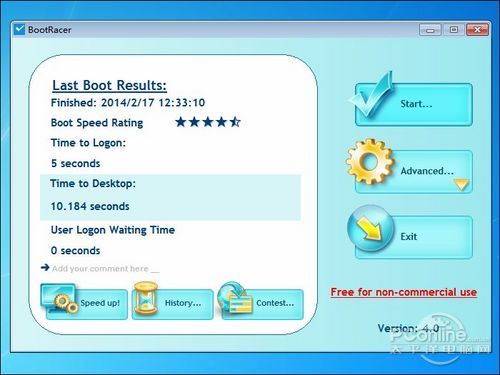Open the Contest button
The image size is (500, 375).
click(x=263, y=304)
